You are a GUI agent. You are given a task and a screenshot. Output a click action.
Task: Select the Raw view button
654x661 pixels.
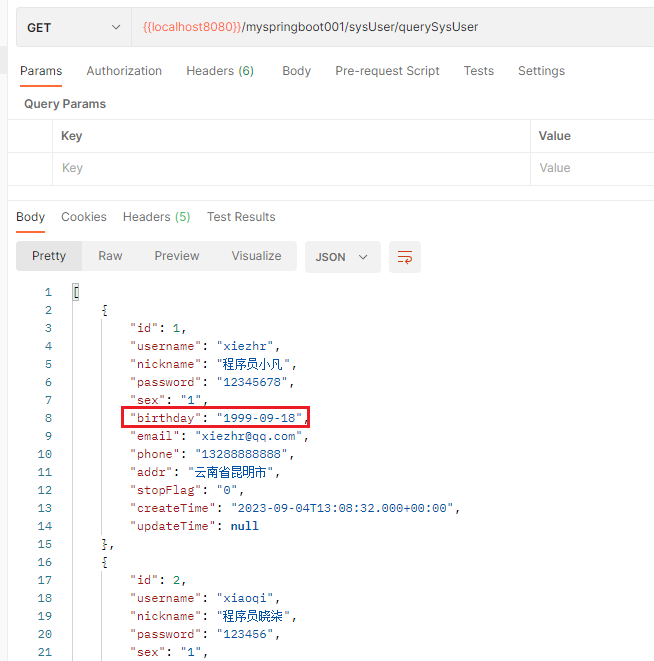(x=110, y=256)
